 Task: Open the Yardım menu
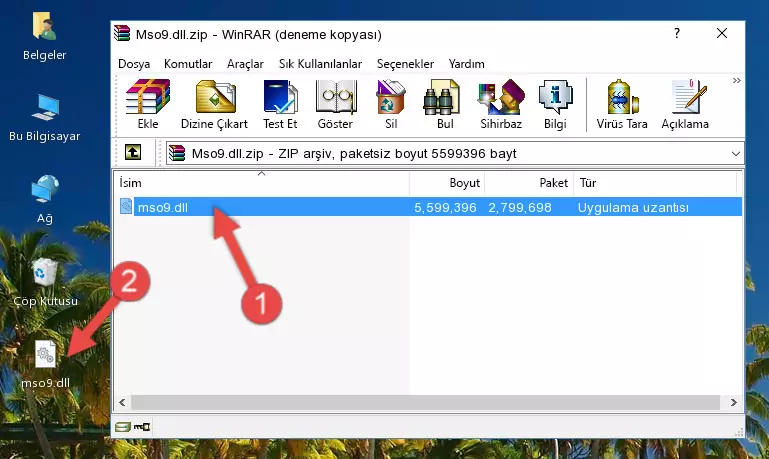point(466,64)
